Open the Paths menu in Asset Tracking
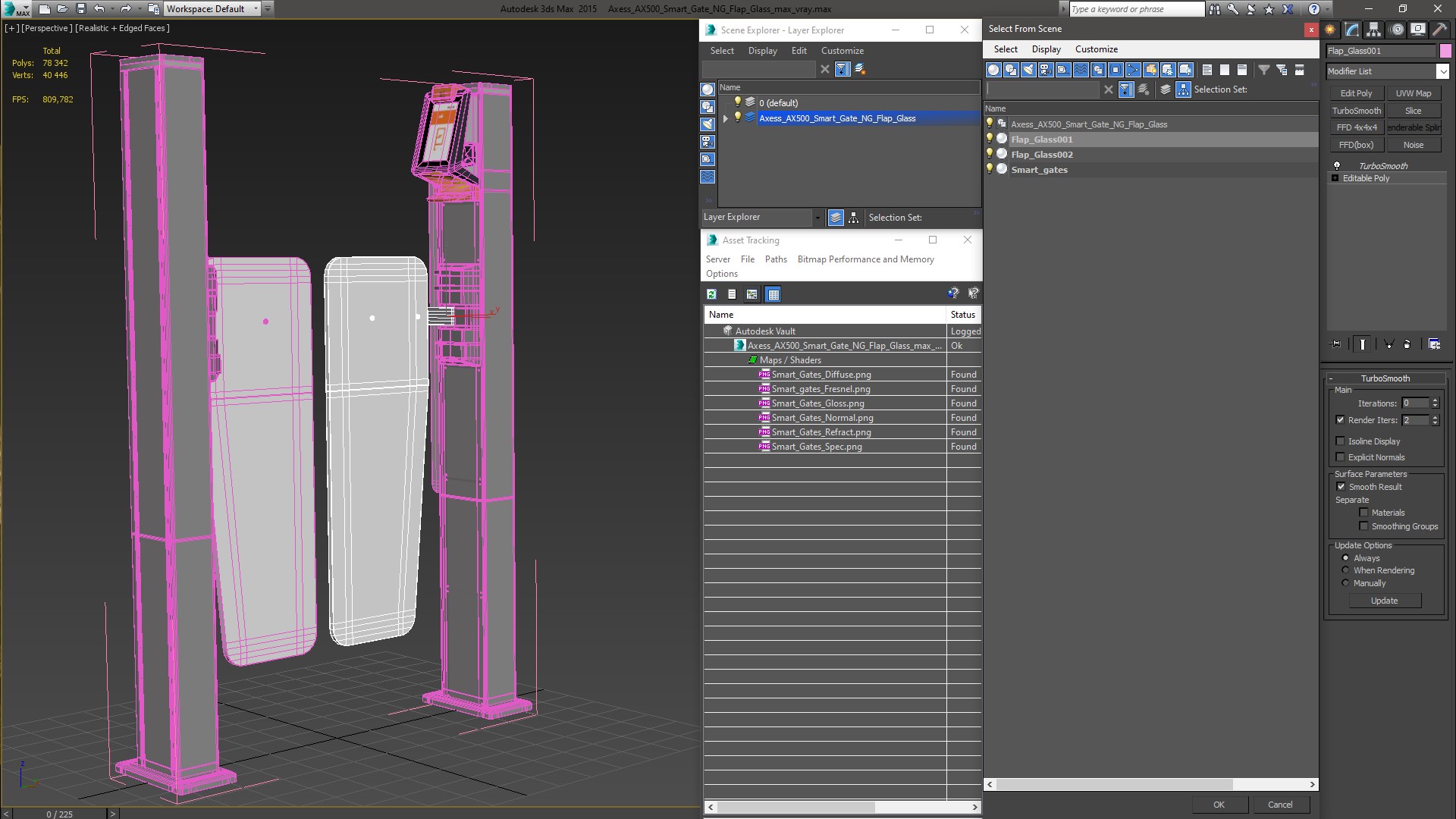Screen dimensions: 1456x819 click(775, 259)
